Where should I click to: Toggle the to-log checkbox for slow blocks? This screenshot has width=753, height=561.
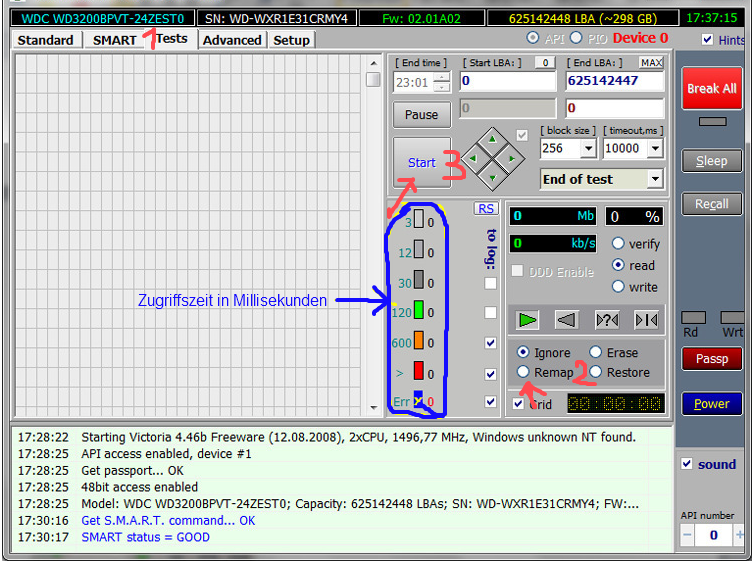490,374
